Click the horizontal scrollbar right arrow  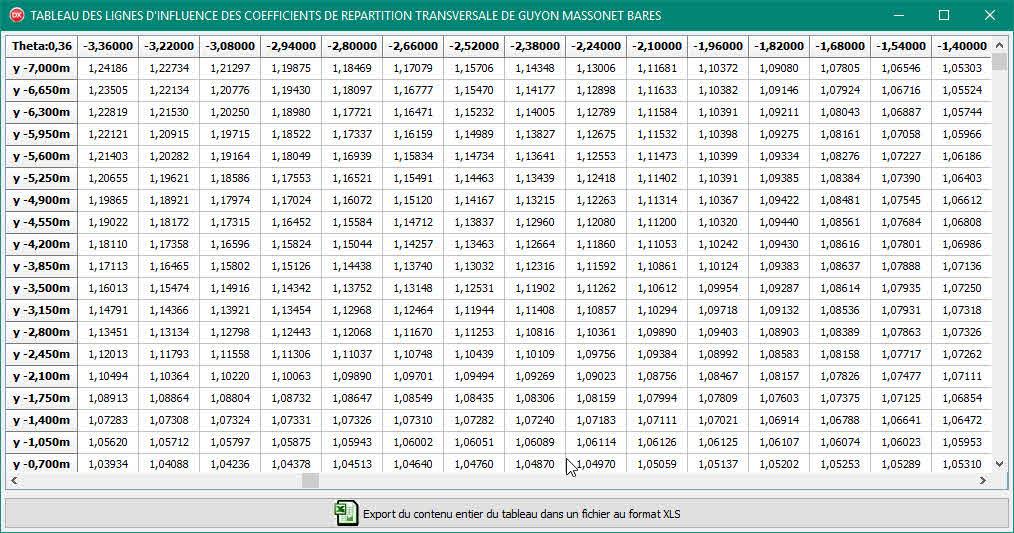pyautogui.click(x=983, y=481)
